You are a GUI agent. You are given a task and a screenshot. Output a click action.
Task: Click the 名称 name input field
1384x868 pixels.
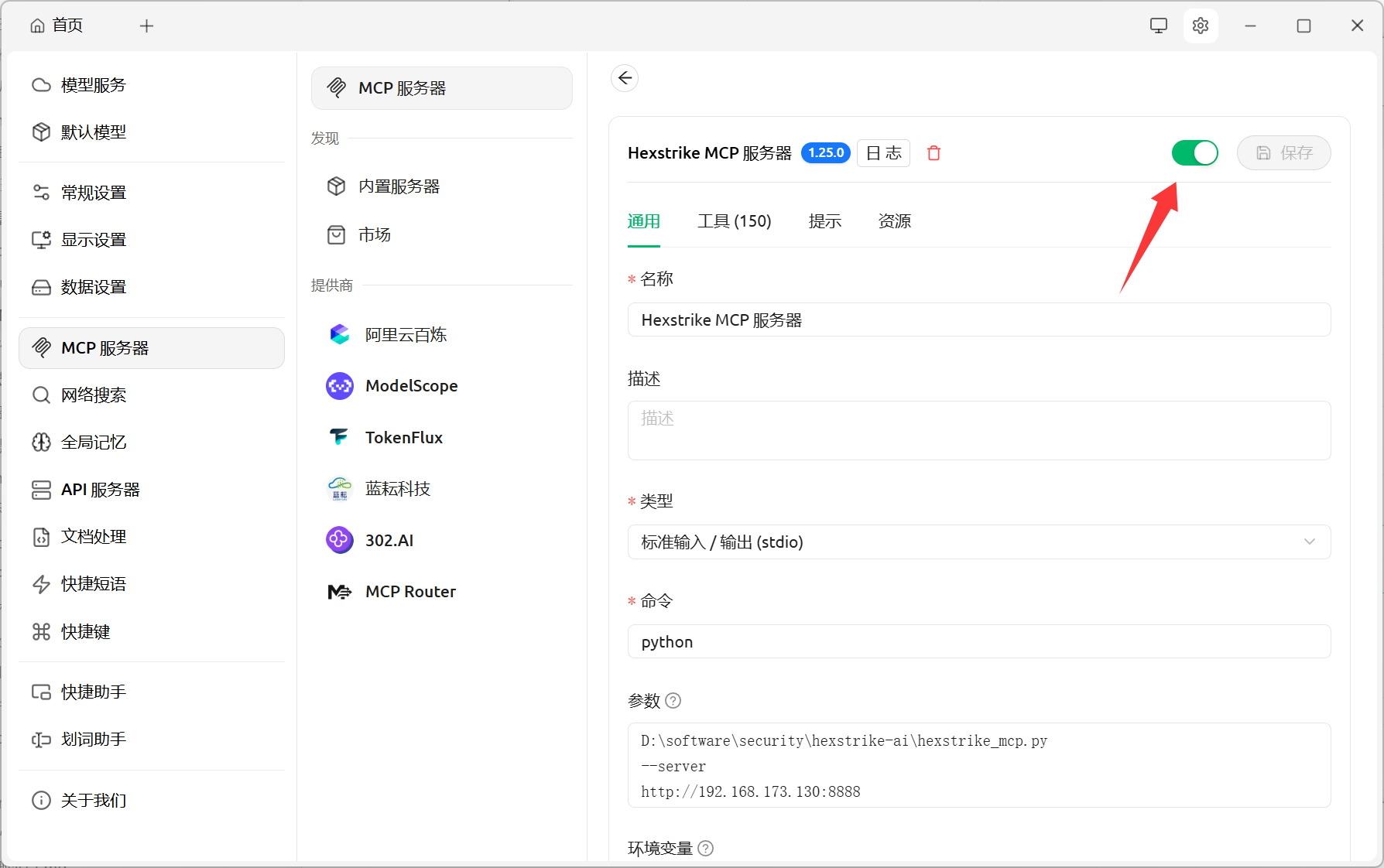pos(978,320)
